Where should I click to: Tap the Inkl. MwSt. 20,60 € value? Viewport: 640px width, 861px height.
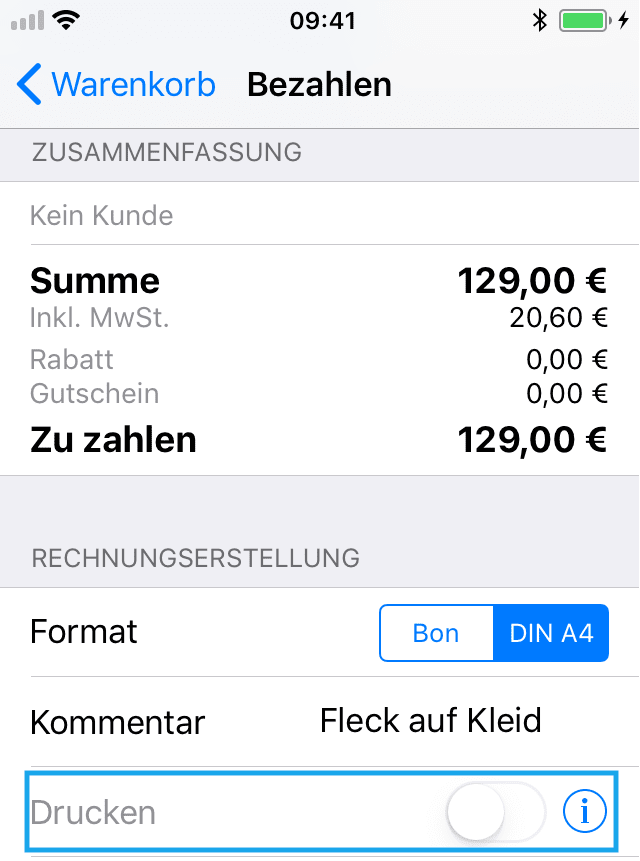559,318
